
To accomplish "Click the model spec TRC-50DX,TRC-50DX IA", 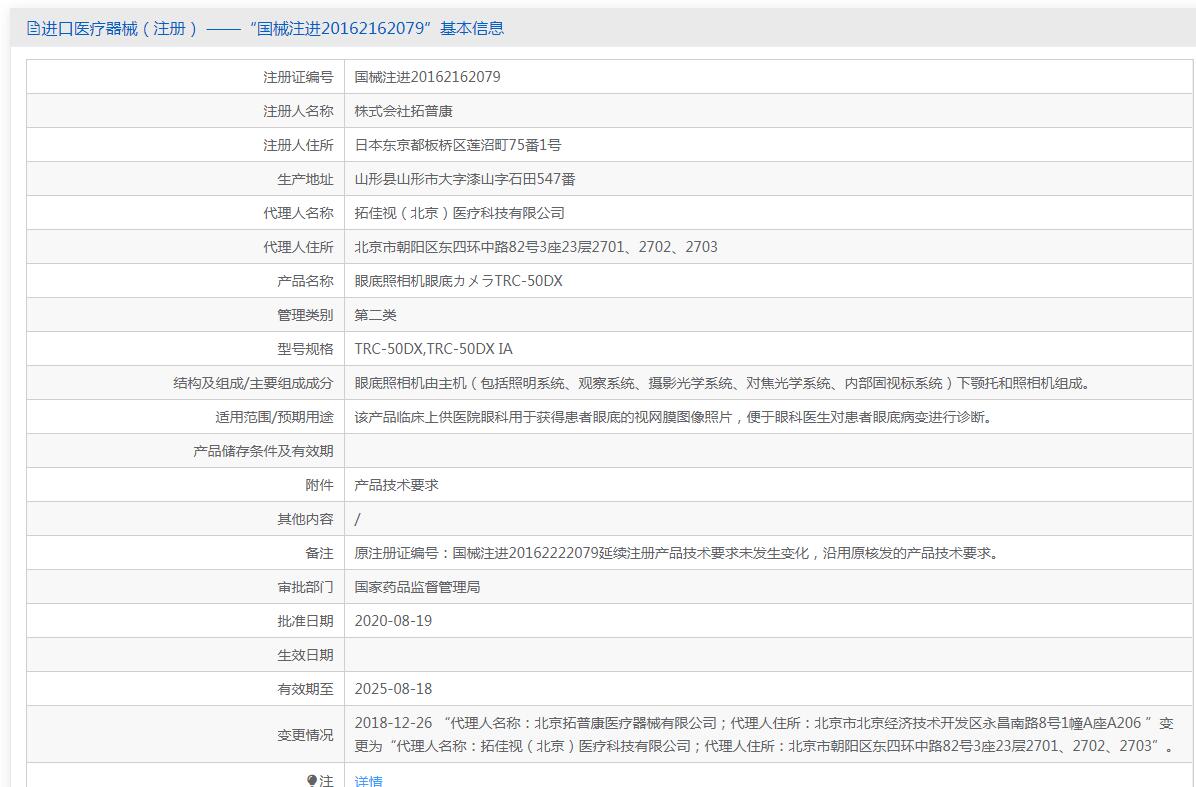I will pos(433,349).
